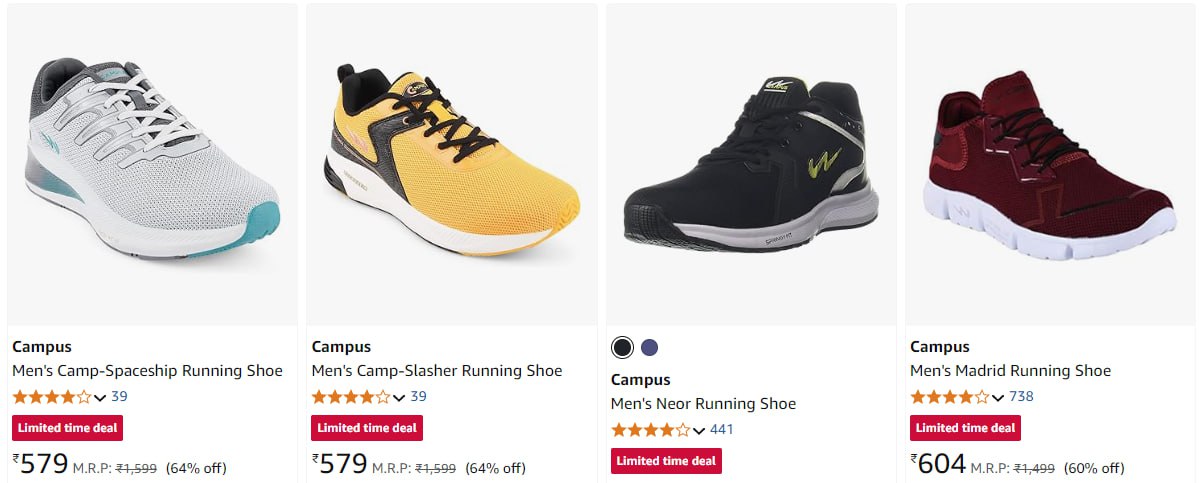Open Men's Camp-Slasher Running Shoe title
This screenshot has height=483, width=1201.
click(437, 371)
